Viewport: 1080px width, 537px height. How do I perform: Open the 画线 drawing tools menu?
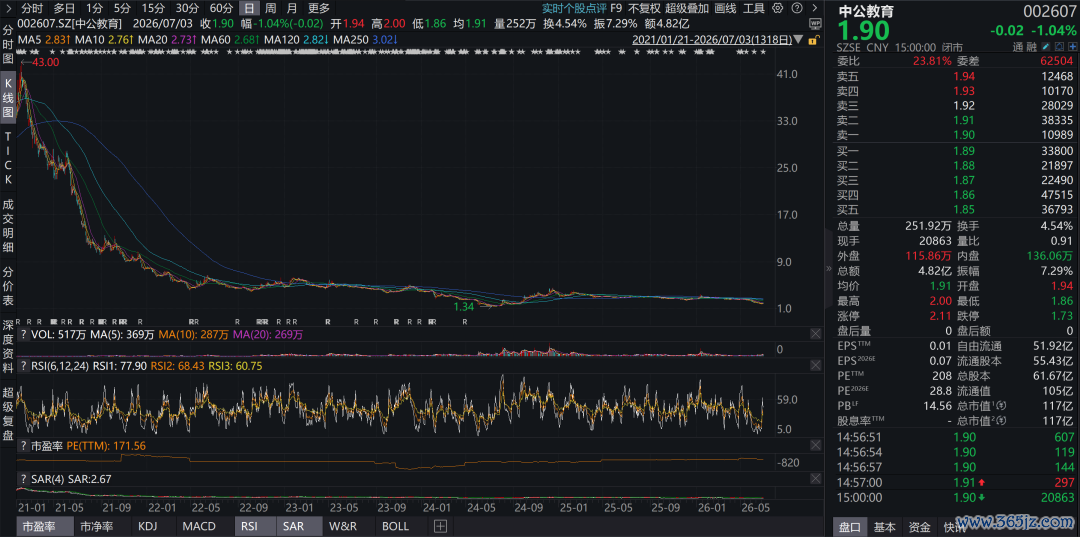pyautogui.click(x=725, y=9)
